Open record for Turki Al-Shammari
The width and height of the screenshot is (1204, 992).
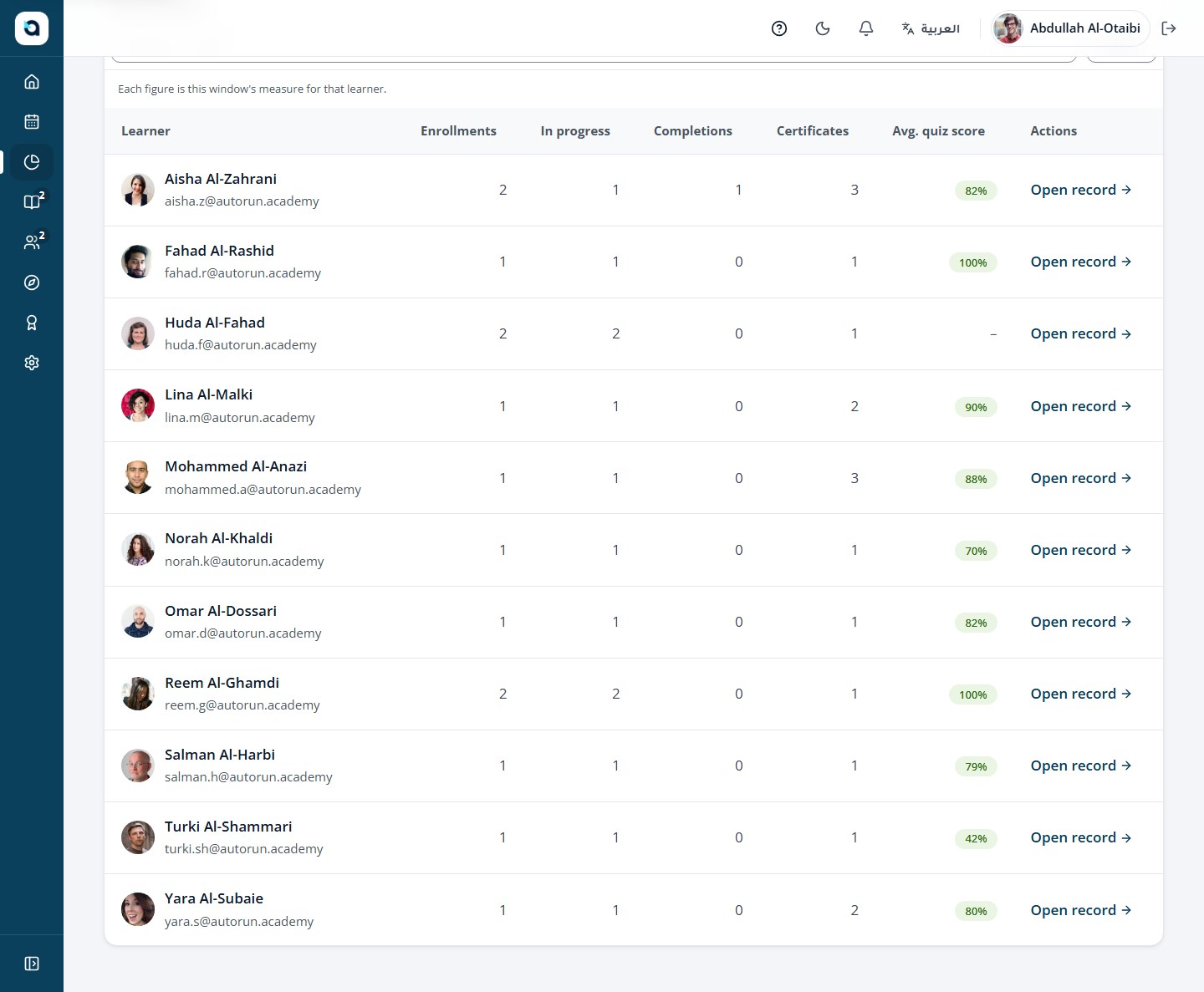(x=1081, y=837)
